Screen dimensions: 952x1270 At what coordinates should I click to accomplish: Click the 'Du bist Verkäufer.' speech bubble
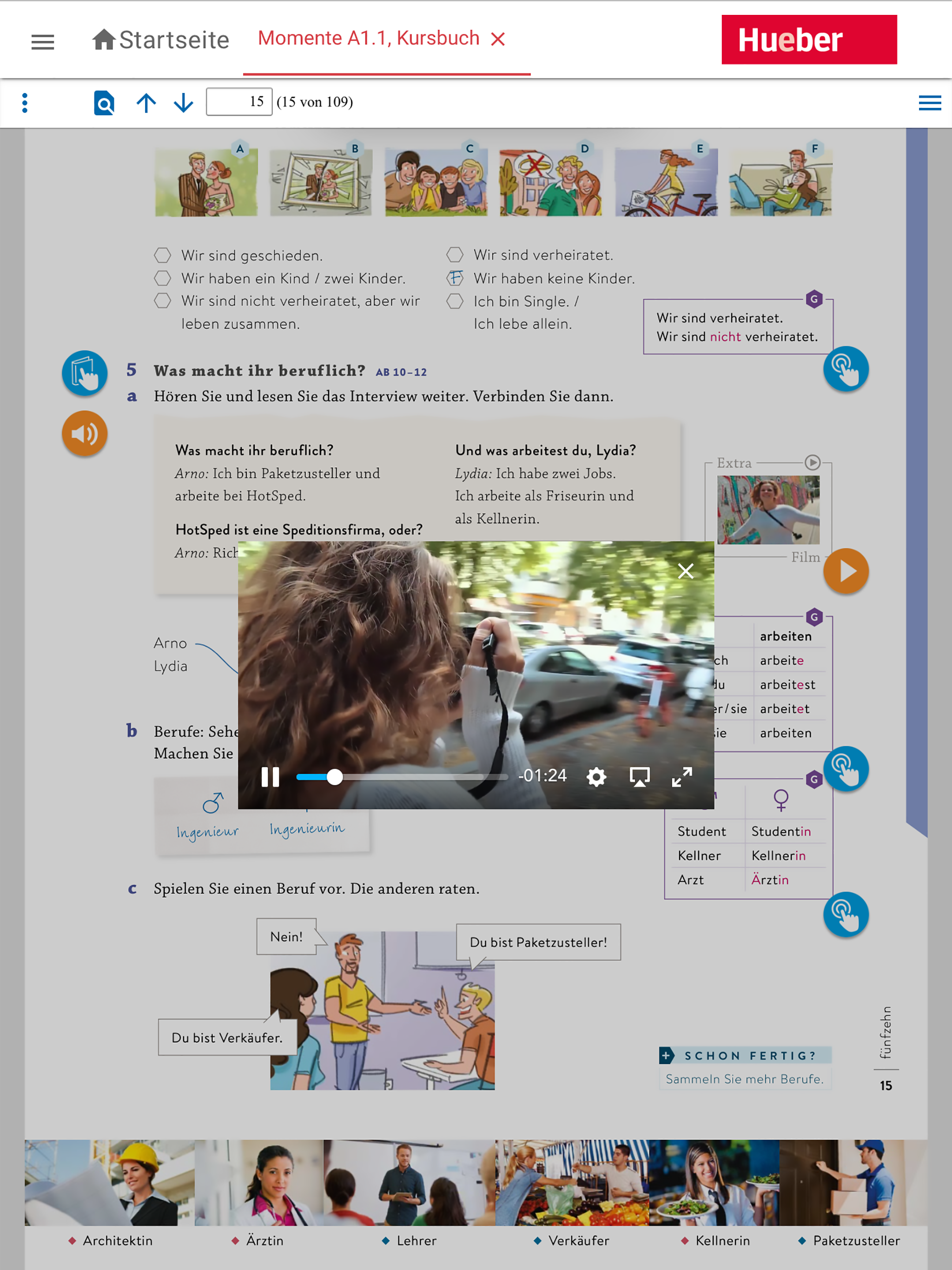[x=227, y=1038]
